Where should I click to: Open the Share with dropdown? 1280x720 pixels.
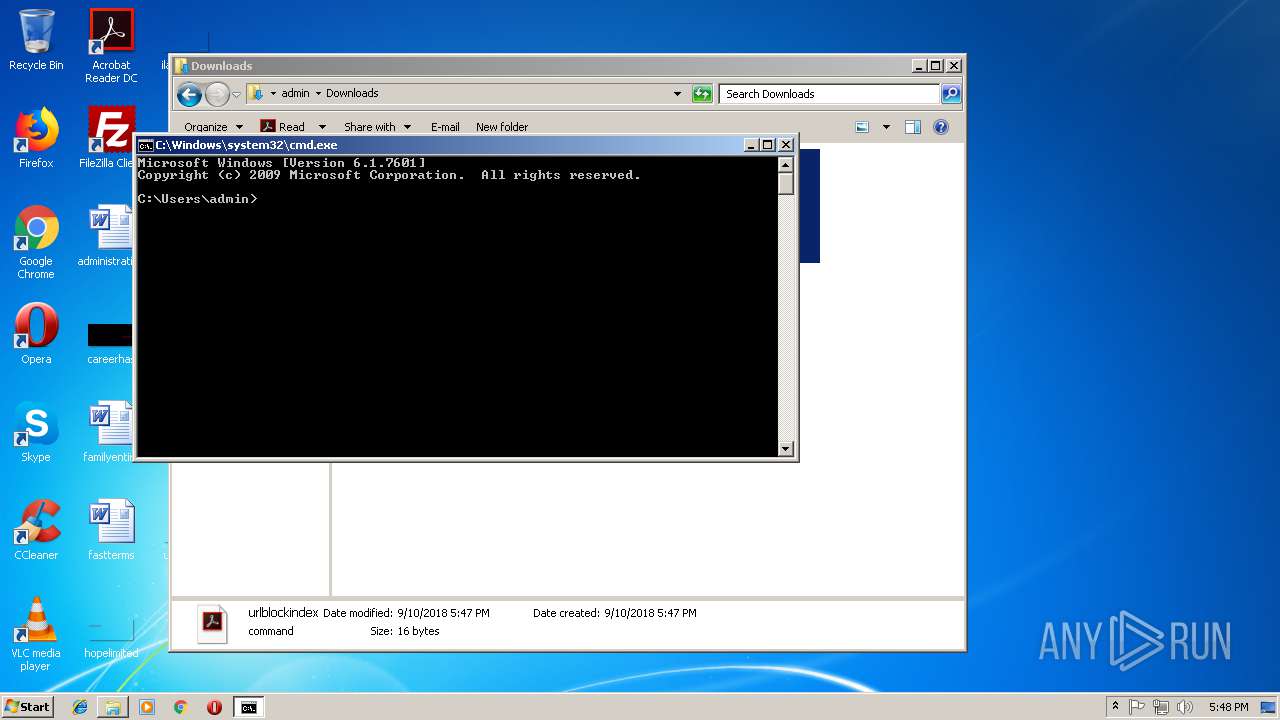[376, 127]
